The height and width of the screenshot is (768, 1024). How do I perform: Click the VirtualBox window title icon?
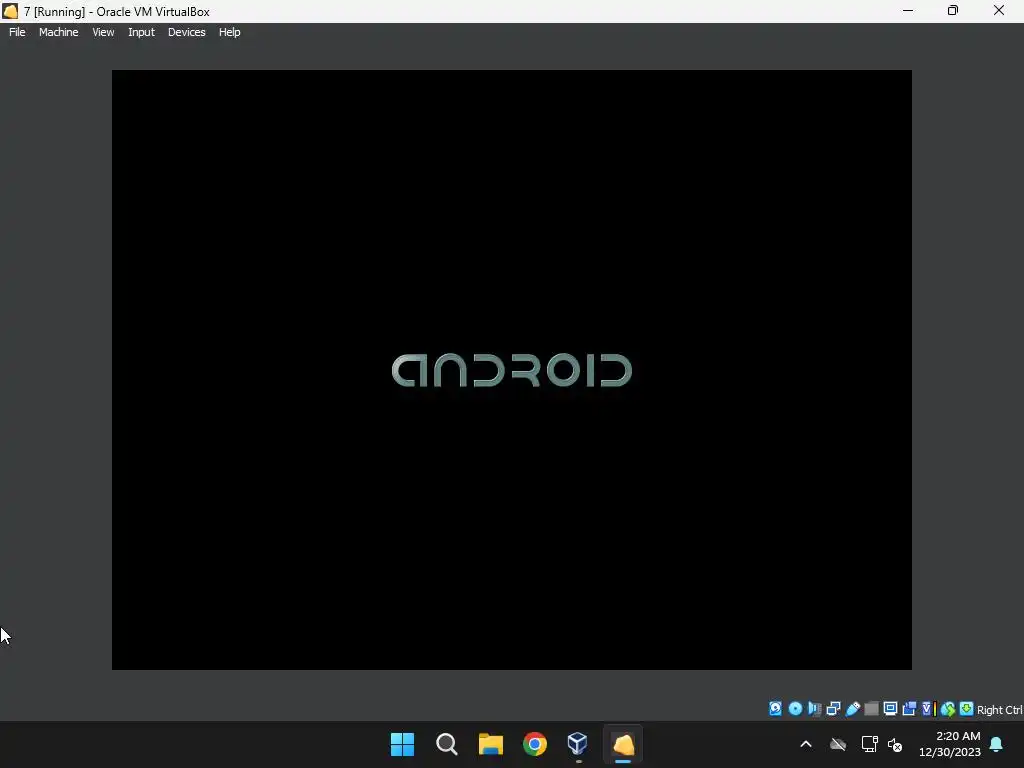point(10,11)
